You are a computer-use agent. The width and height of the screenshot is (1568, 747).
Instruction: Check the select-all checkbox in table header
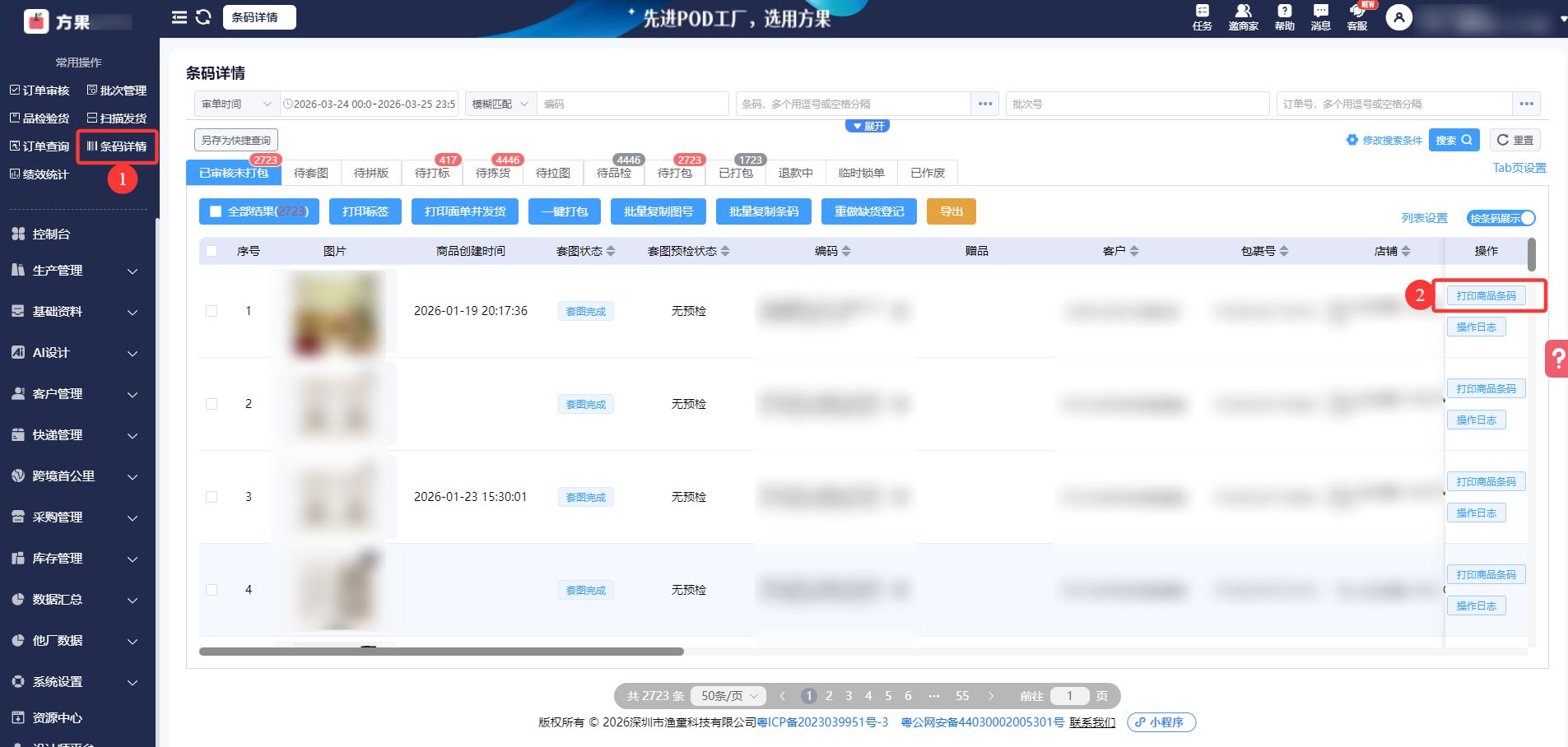tap(212, 251)
